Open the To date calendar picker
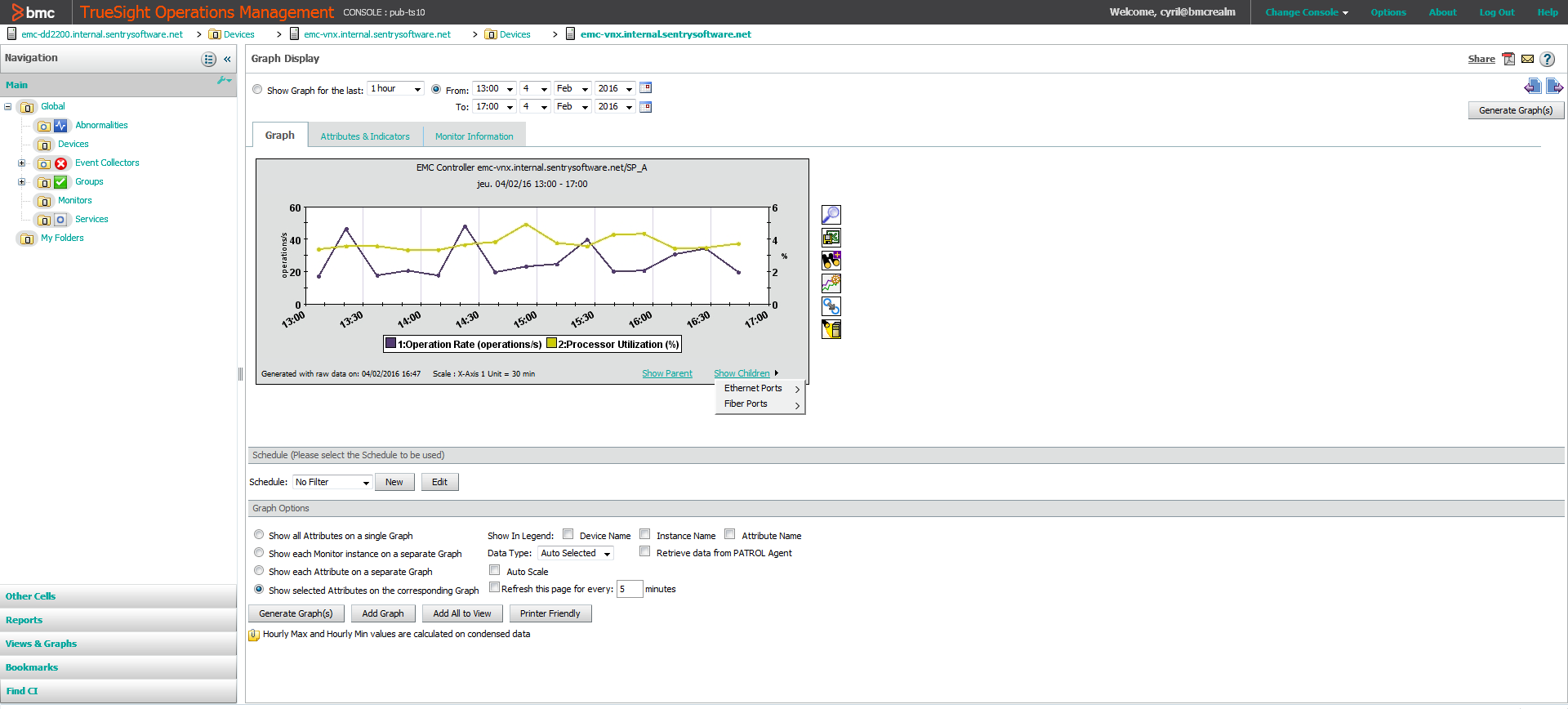 645,107
